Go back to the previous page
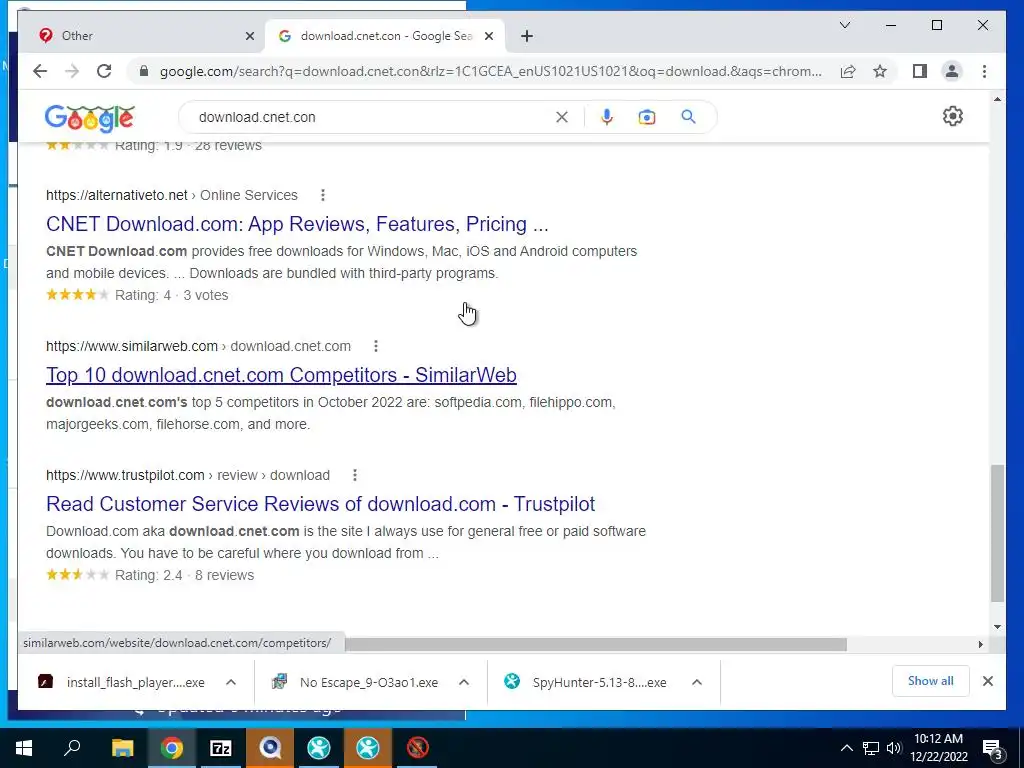The height and width of the screenshot is (768, 1024). [40, 71]
